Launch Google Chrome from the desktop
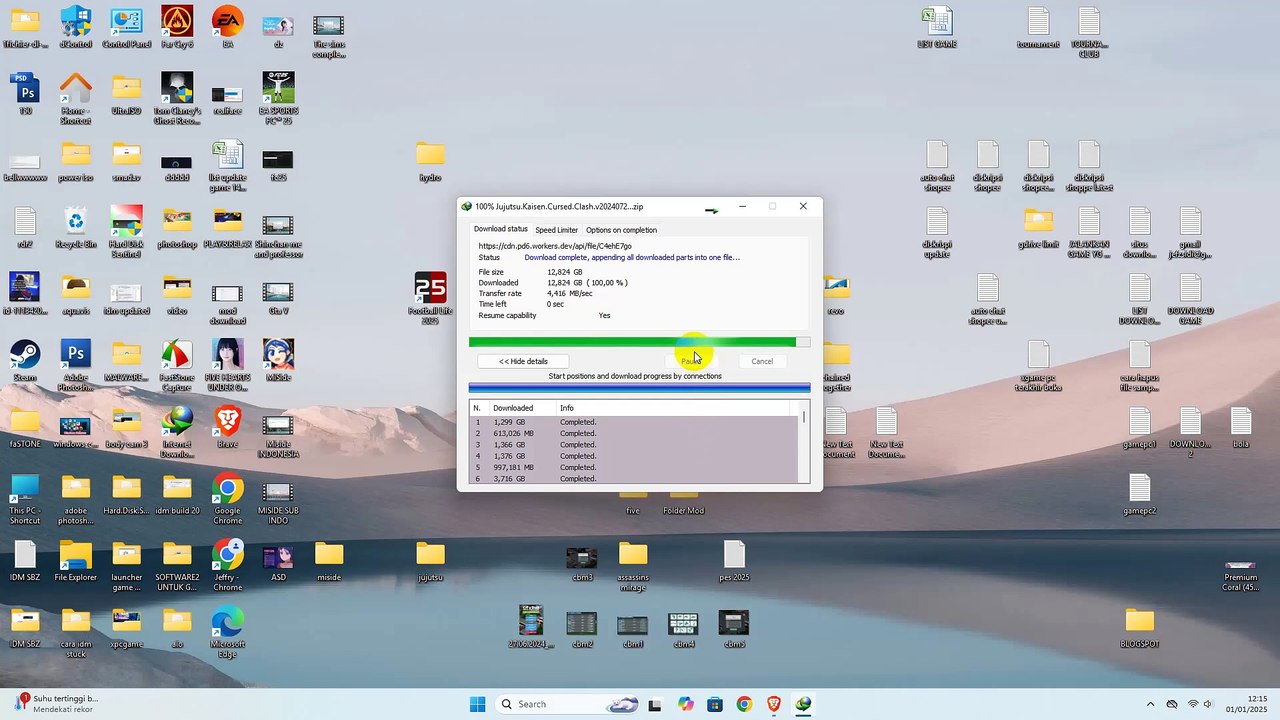The width and height of the screenshot is (1280, 720). (x=228, y=498)
